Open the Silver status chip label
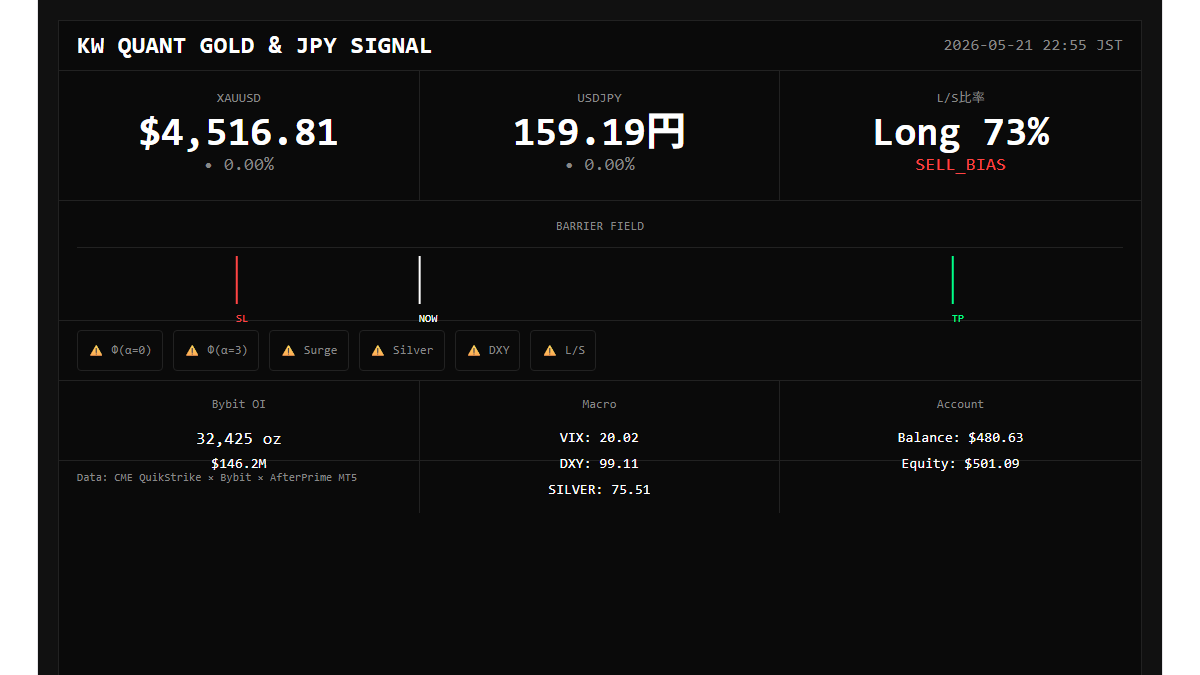This screenshot has width=1200, height=675. (413, 351)
